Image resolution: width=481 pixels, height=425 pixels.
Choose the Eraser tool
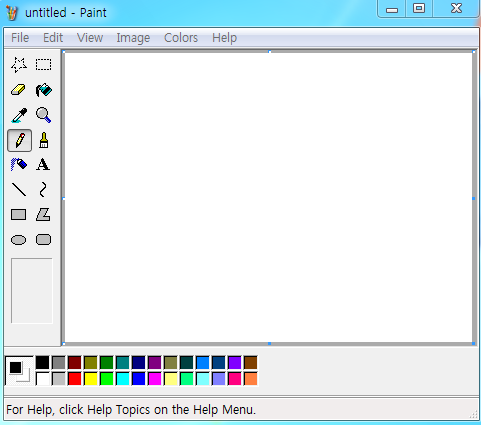[19, 90]
